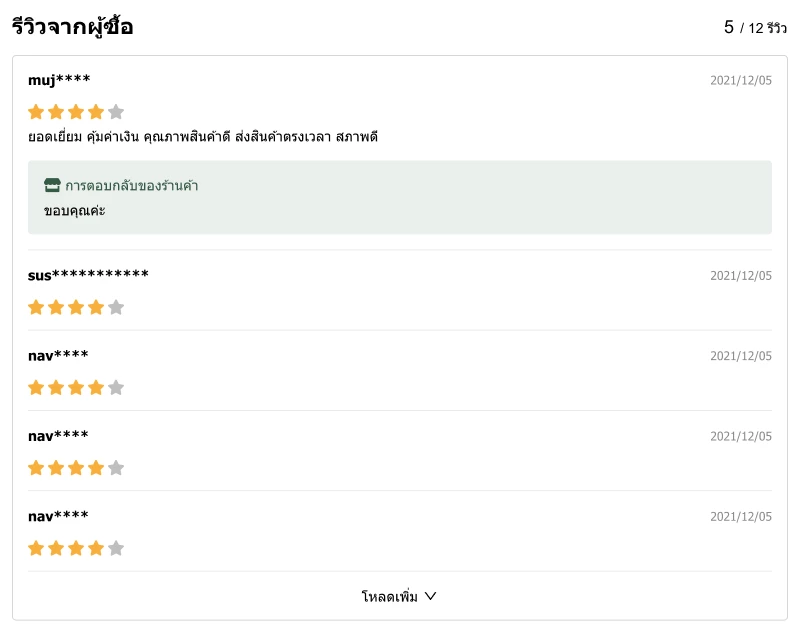Click the fourth orange star in the first nav**** review
800x633 pixels.
(96, 387)
